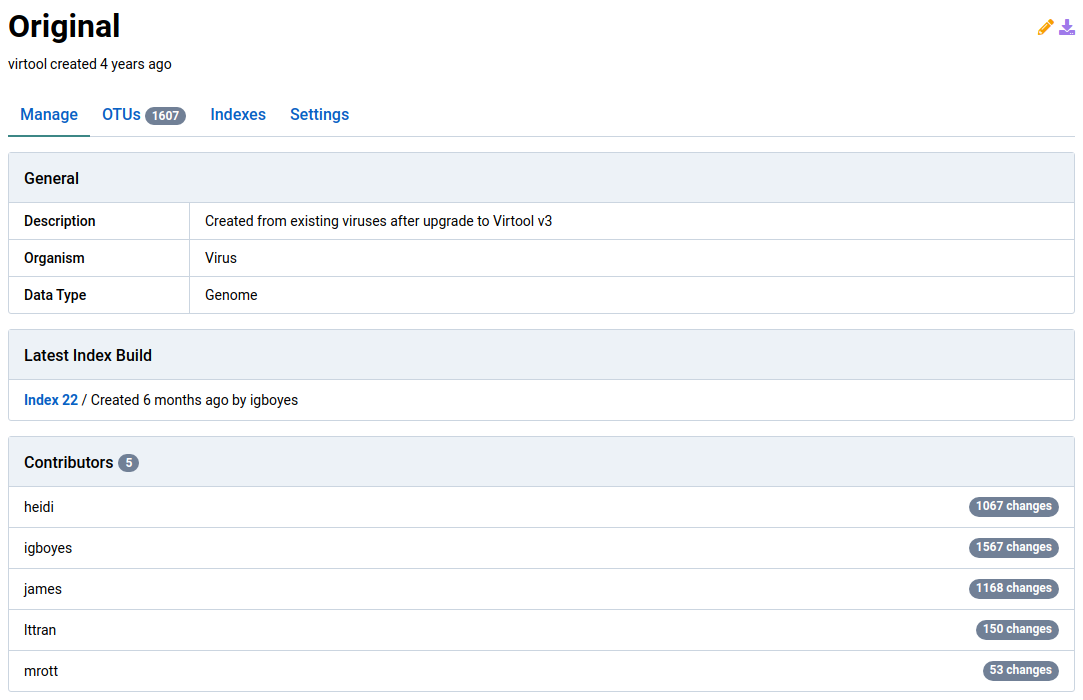Click the 1567 changes badge

[x=1013, y=548]
